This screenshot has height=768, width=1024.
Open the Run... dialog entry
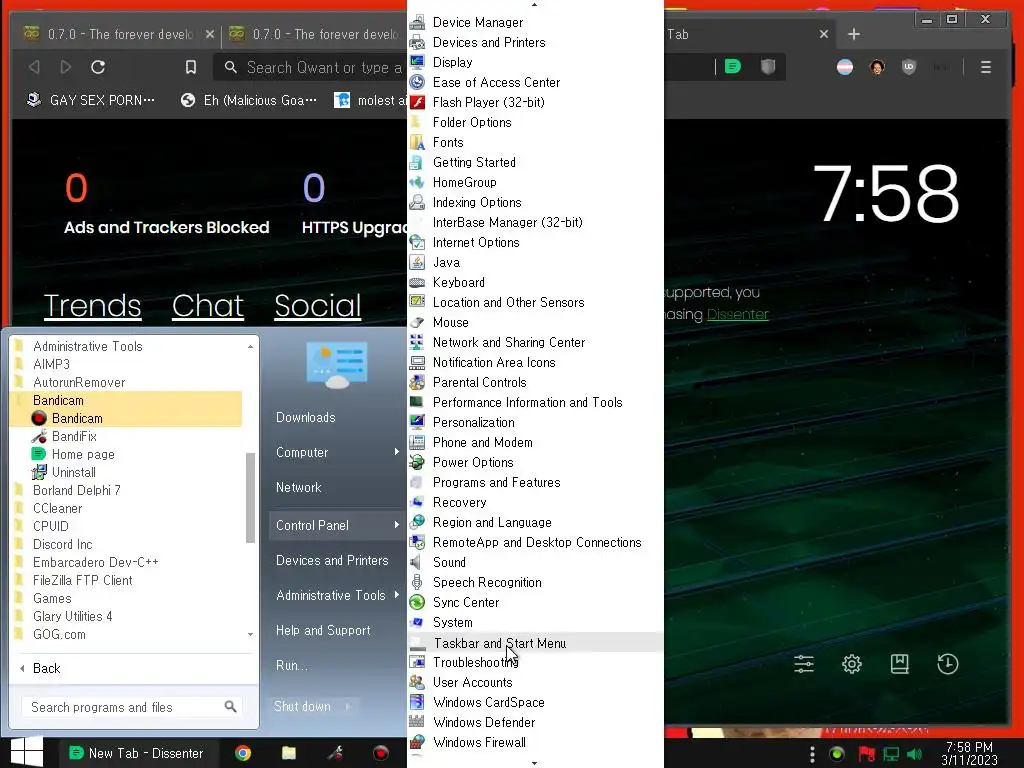[292, 665]
